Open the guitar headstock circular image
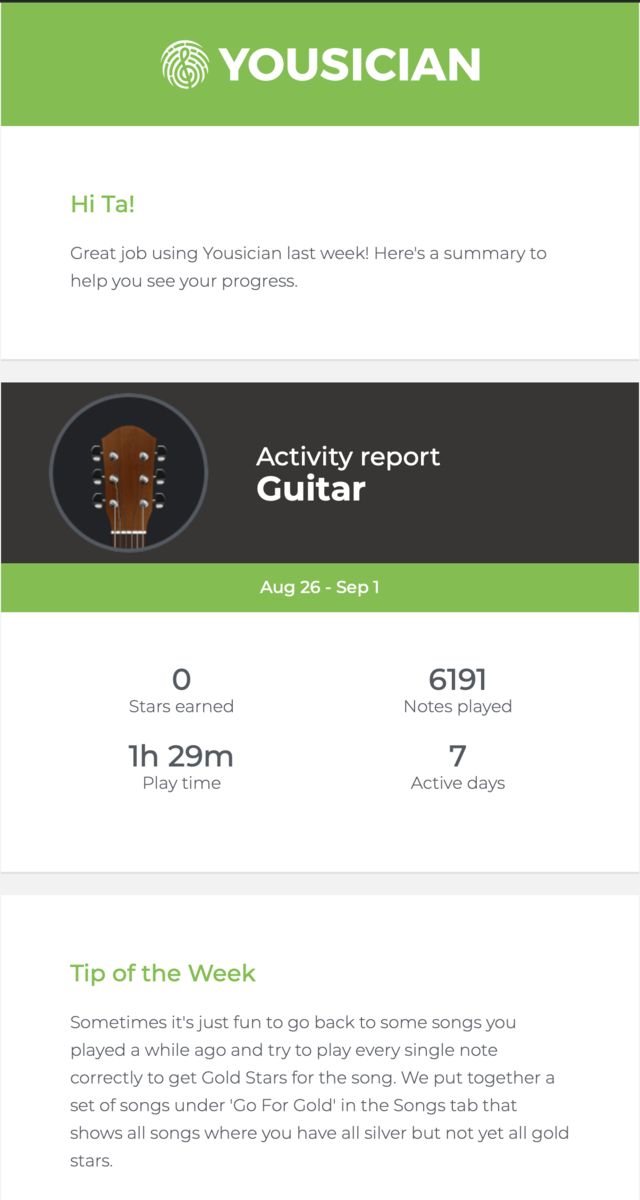Screen dimensions: 640x1200 click(129, 473)
